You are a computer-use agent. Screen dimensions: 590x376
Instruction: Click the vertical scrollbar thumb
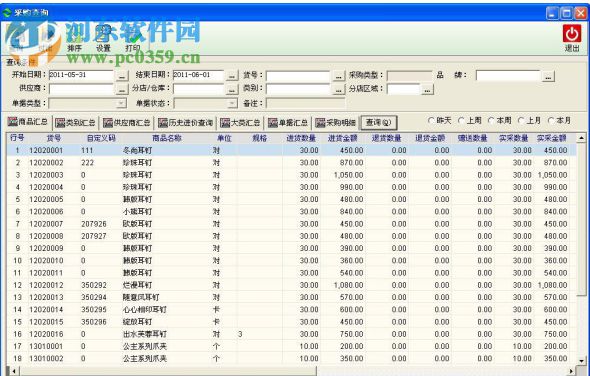pos(581,219)
